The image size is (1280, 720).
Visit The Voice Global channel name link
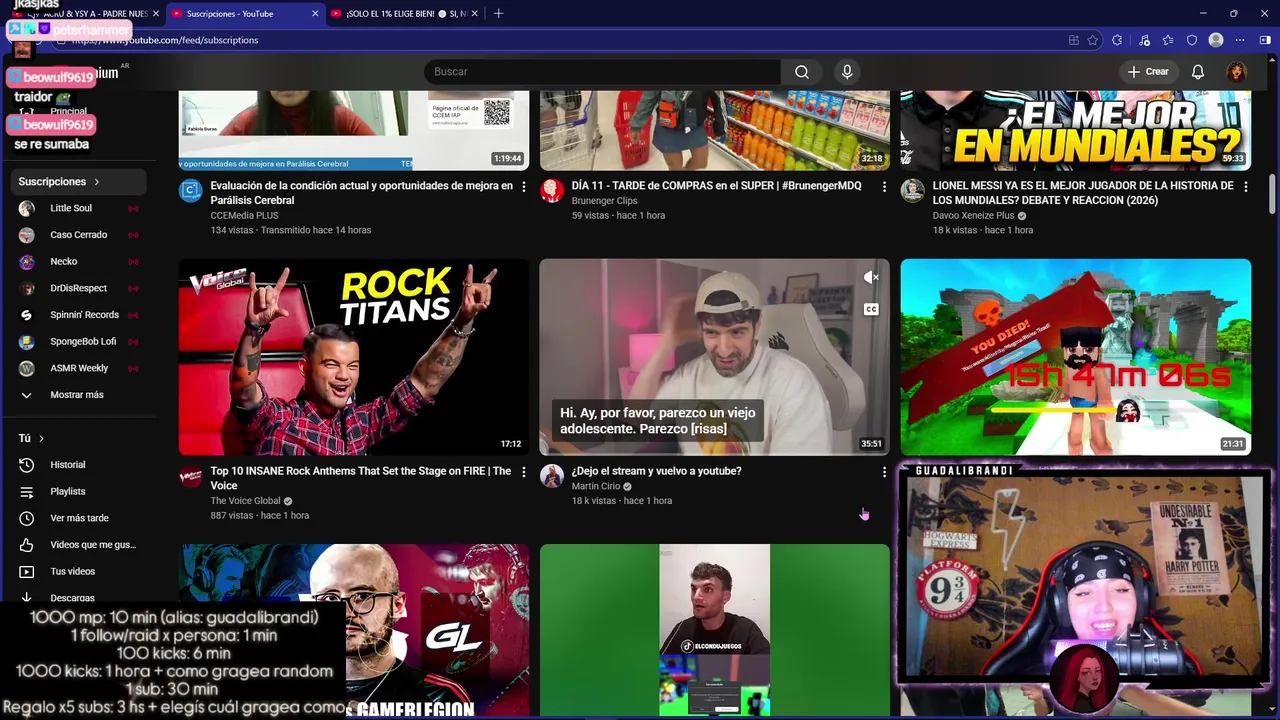coord(245,501)
